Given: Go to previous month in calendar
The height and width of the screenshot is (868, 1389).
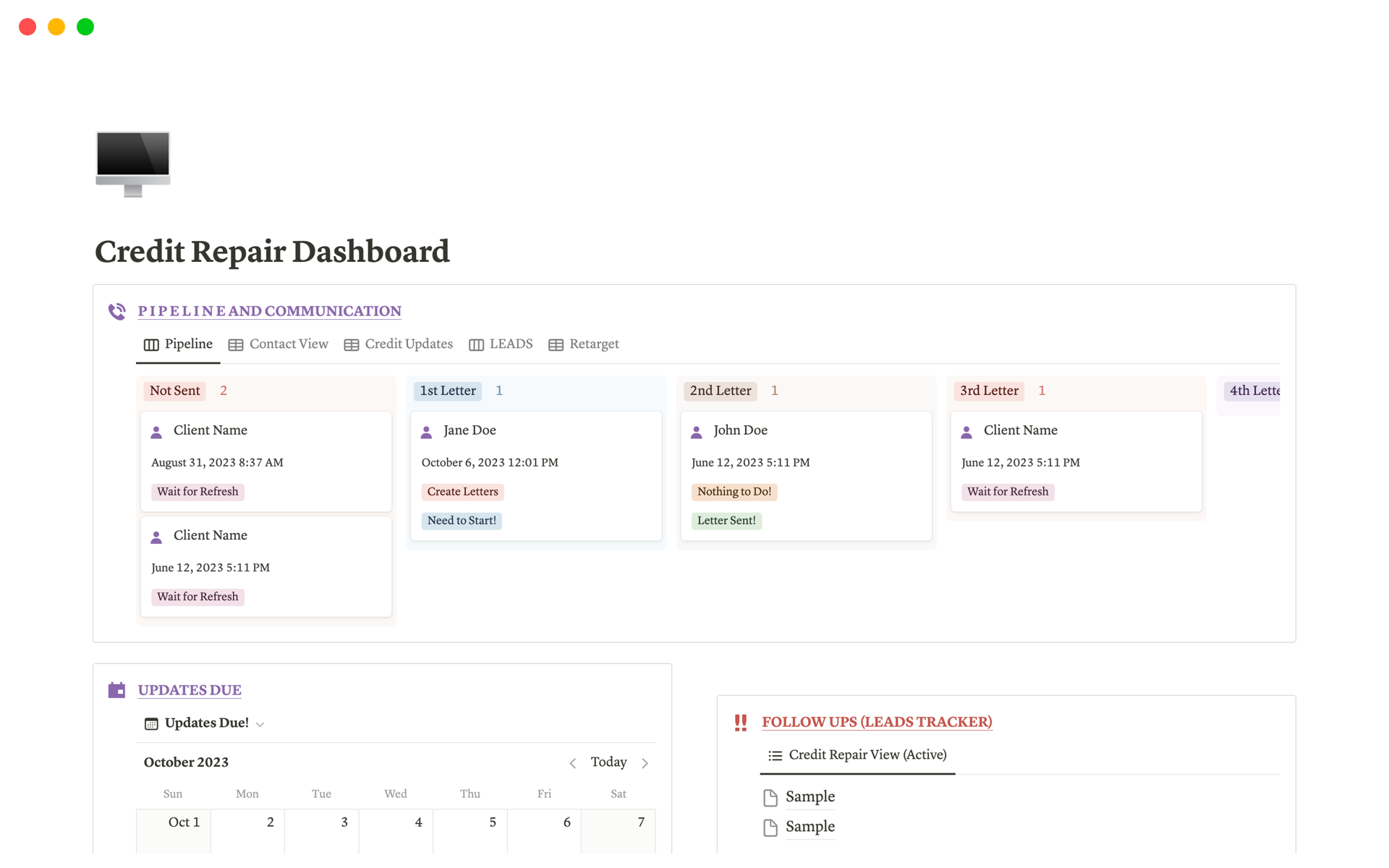Looking at the screenshot, I should pos(572,763).
